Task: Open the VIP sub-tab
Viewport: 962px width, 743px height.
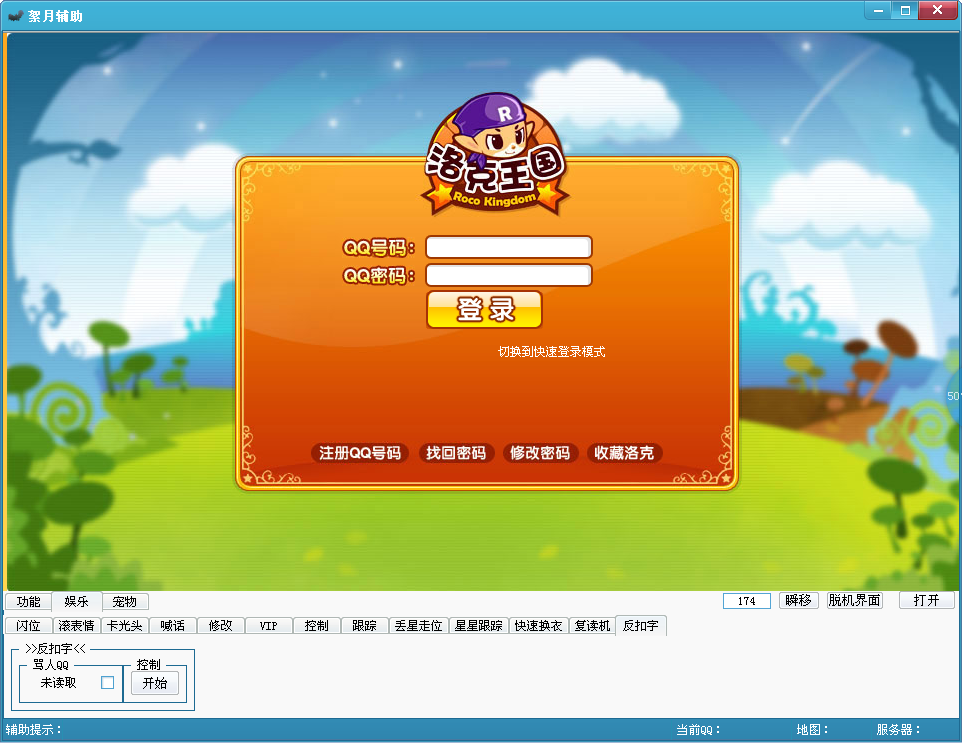Action: (x=268, y=625)
